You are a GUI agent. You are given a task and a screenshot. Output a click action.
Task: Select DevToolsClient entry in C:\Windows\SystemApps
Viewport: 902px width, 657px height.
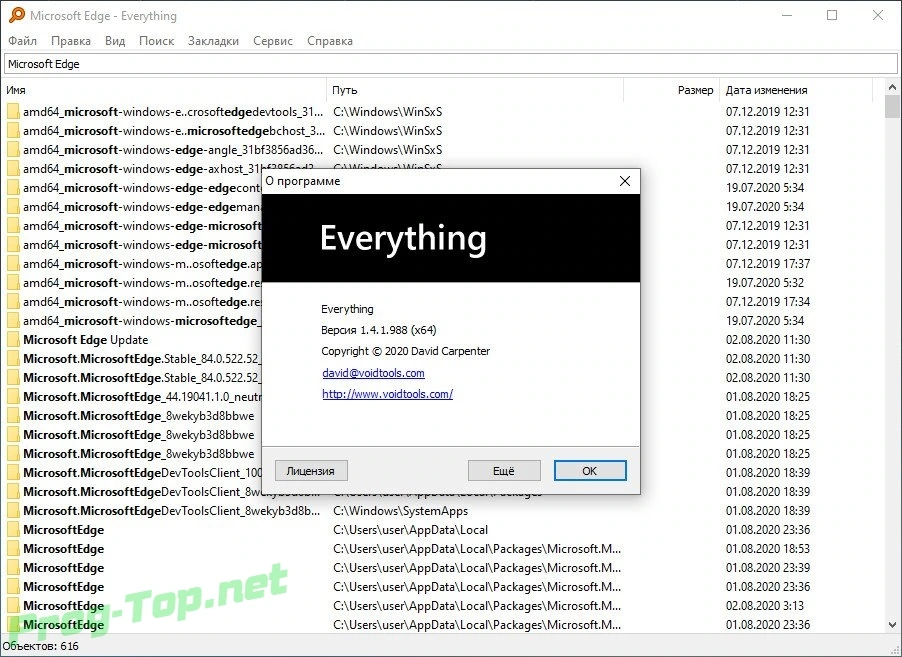click(x=171, y=511)
